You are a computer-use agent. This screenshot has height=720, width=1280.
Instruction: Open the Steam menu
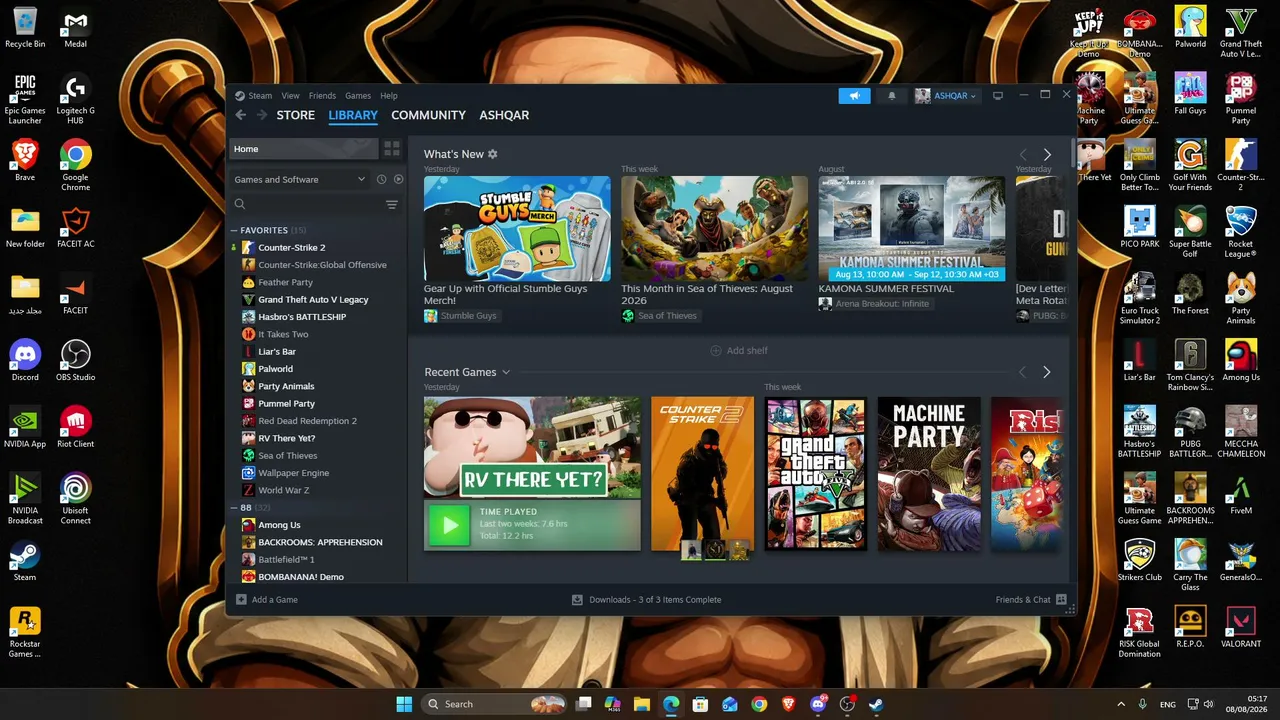click(260, 96)
